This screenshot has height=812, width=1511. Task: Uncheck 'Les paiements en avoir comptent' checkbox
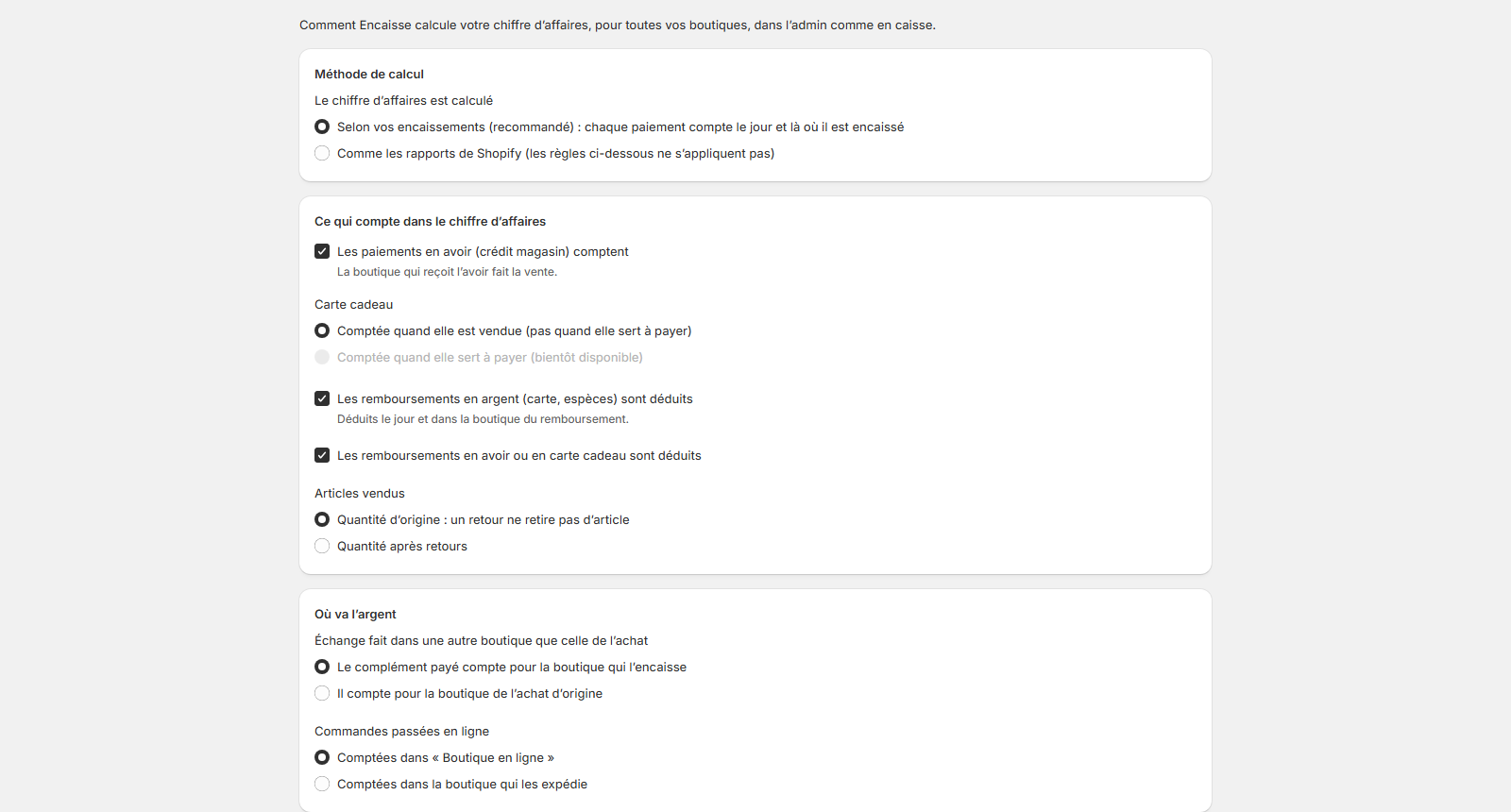322,251
